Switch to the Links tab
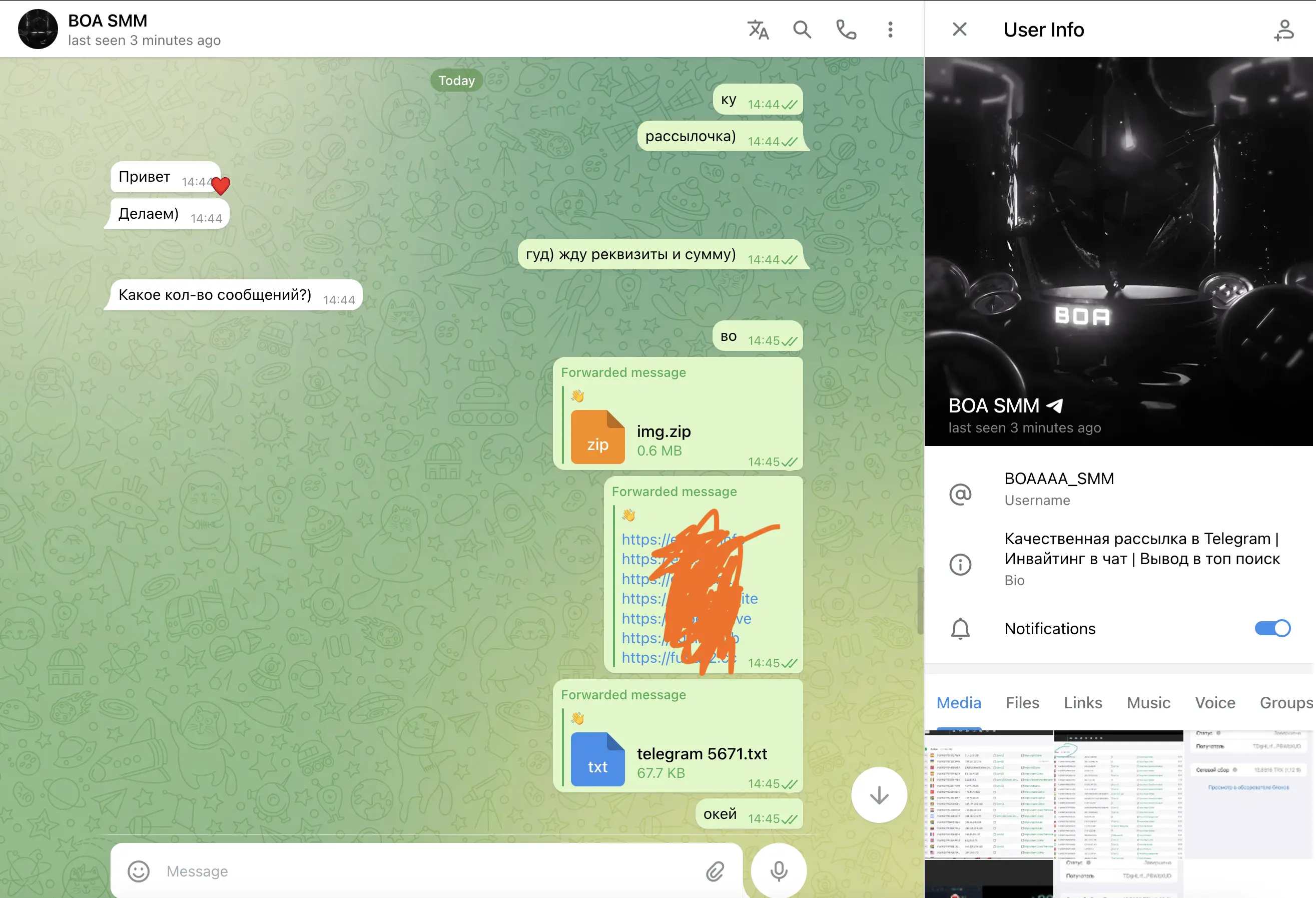Viewport: 1316px width, 898px height. [1083, 703]
